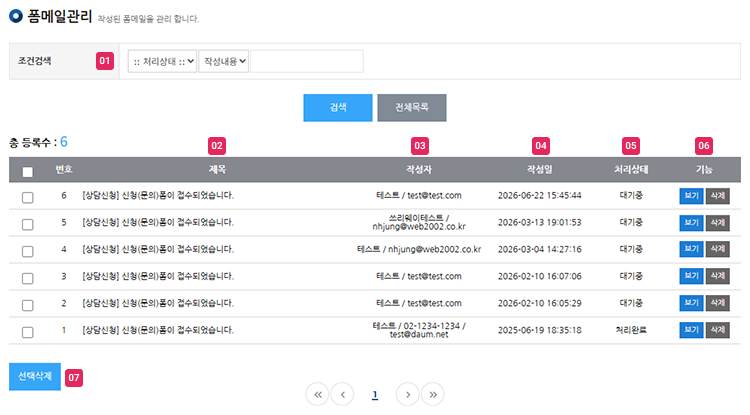This screenshot has height=415, width=750.
Task: Click 보기 for row dated 2026-02-10 16:07:06
Action: pyautogui.click(x=691, y=276)
